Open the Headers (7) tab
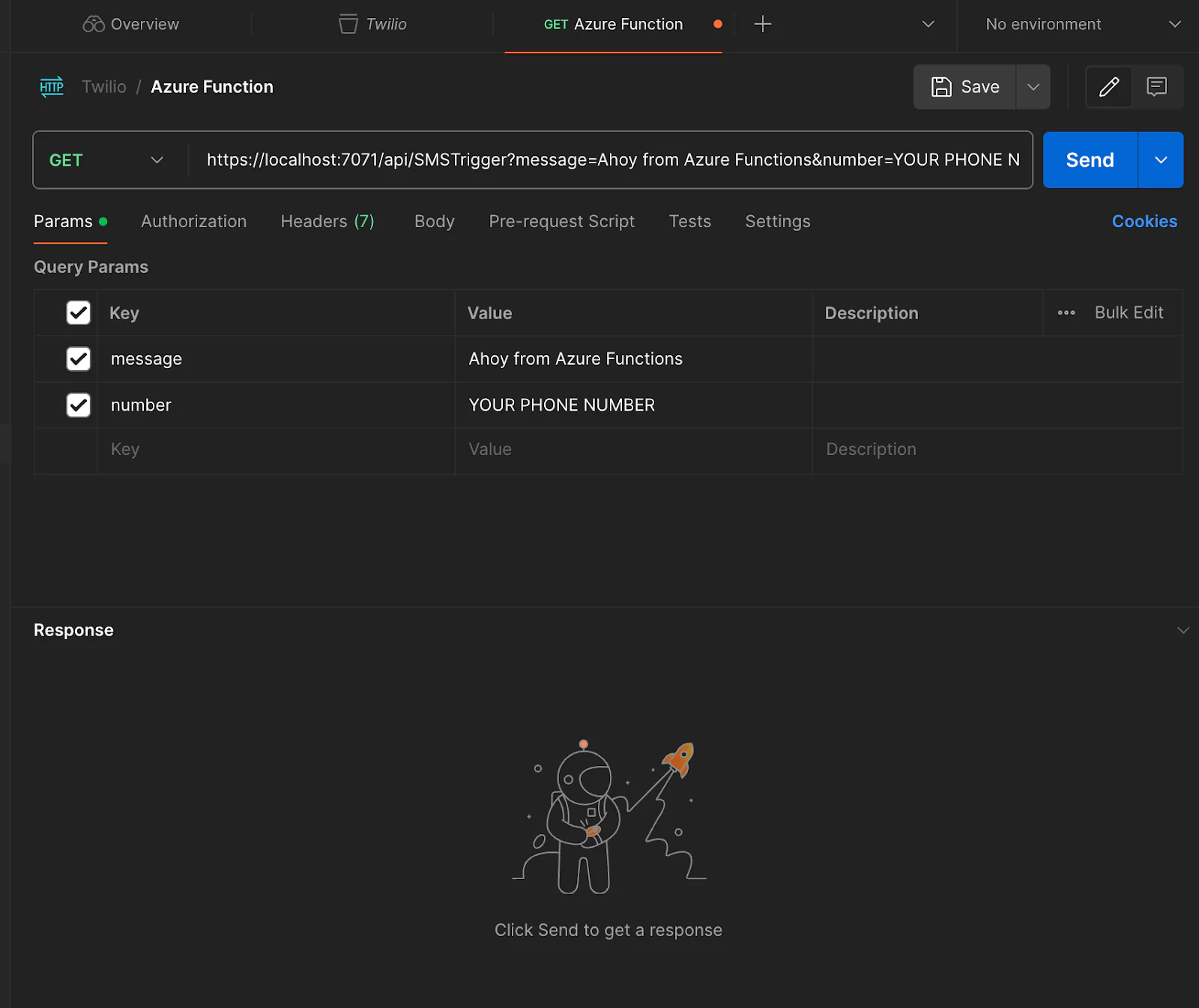The image size is (1199, 1008). point(327,222)
